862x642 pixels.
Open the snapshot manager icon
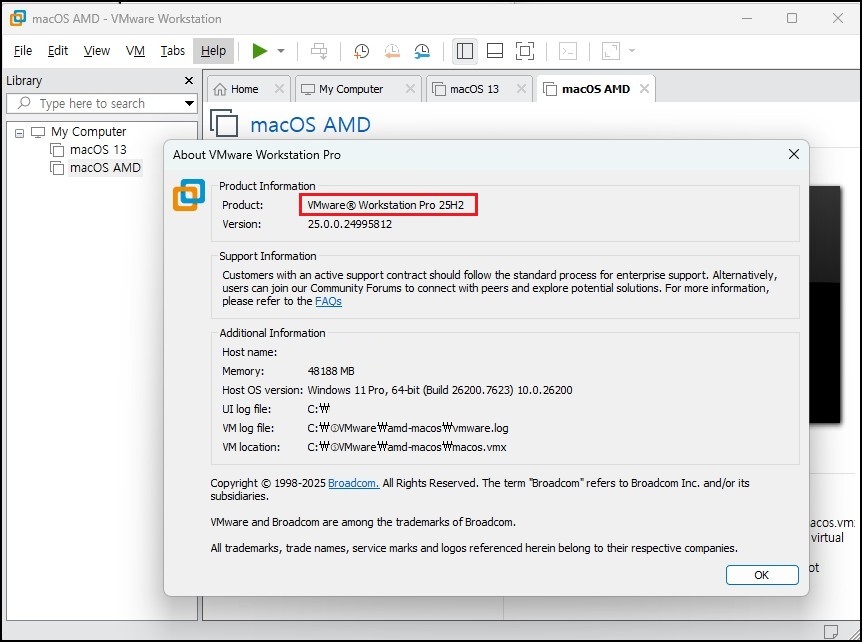pos(422,51)
